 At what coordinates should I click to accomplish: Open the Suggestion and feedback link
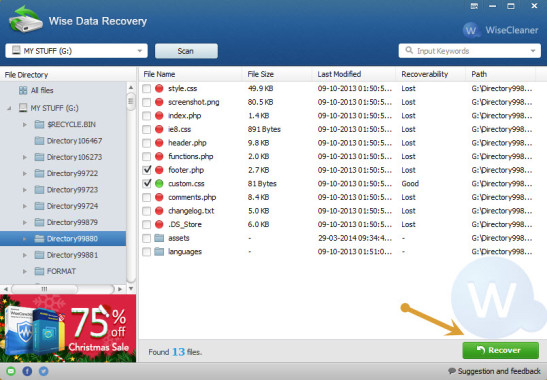tap(494, 371)
